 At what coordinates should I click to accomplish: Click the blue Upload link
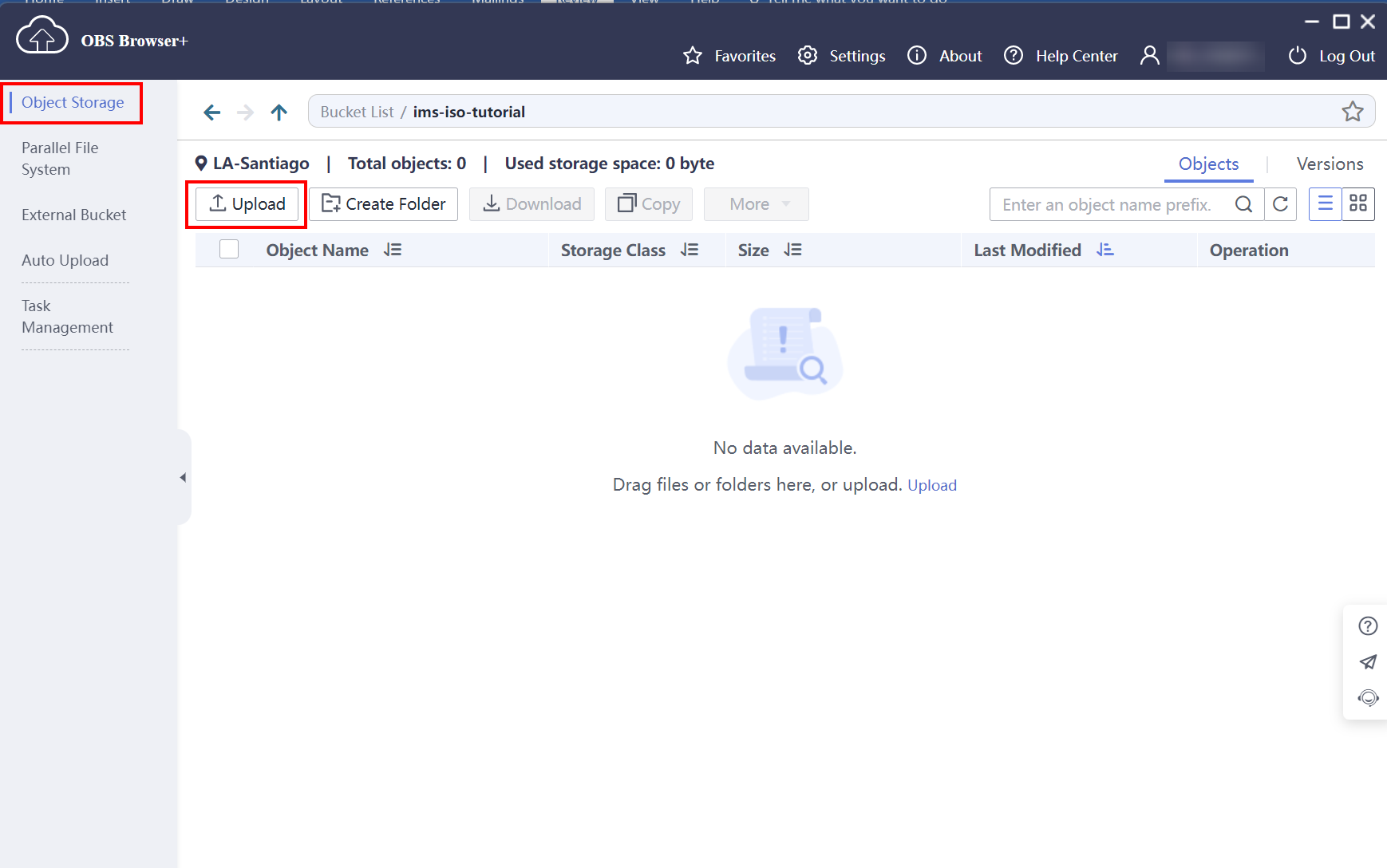click(x=931, y=485)
